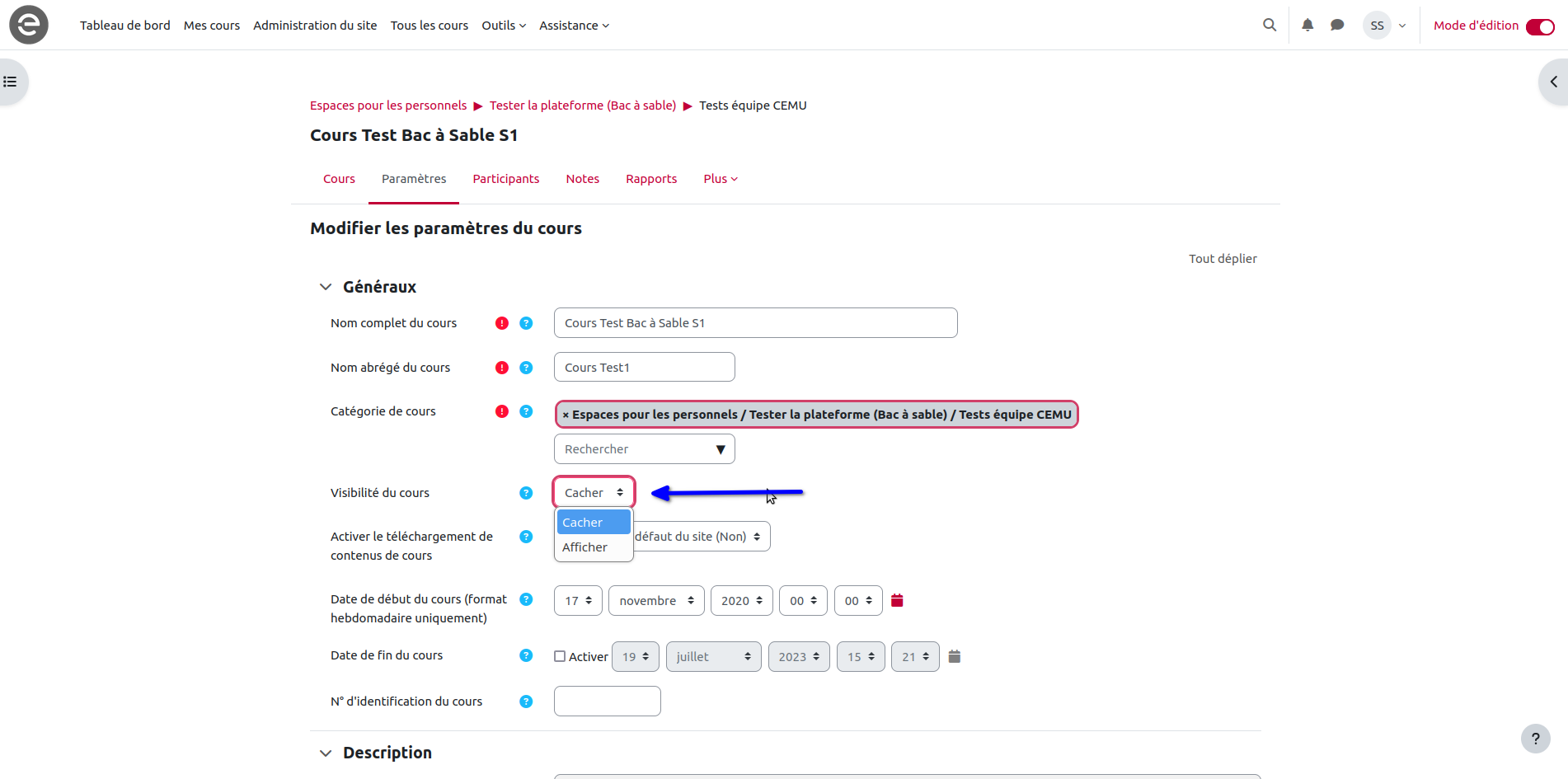
Task: Open the notifications bell icon
Action: [1307, 26]
